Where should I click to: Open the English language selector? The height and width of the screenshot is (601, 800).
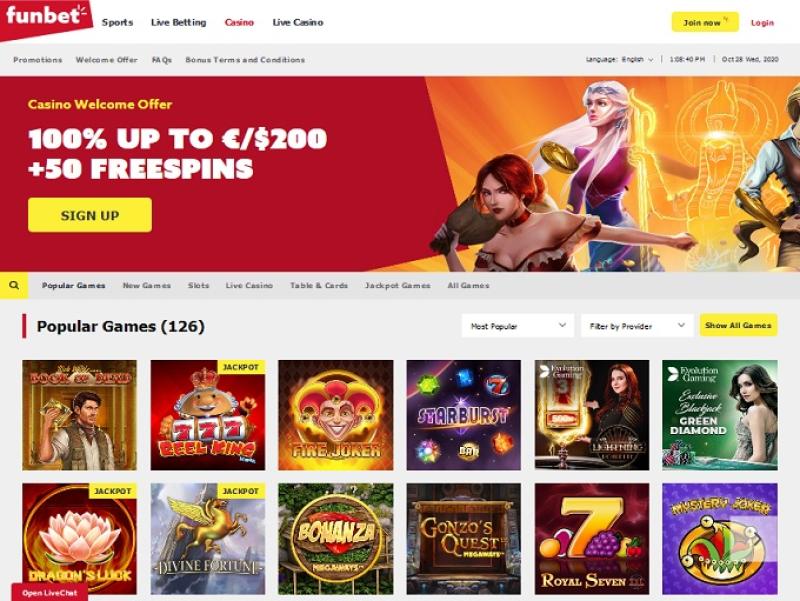pyautogui.click(x=637, y=60)
